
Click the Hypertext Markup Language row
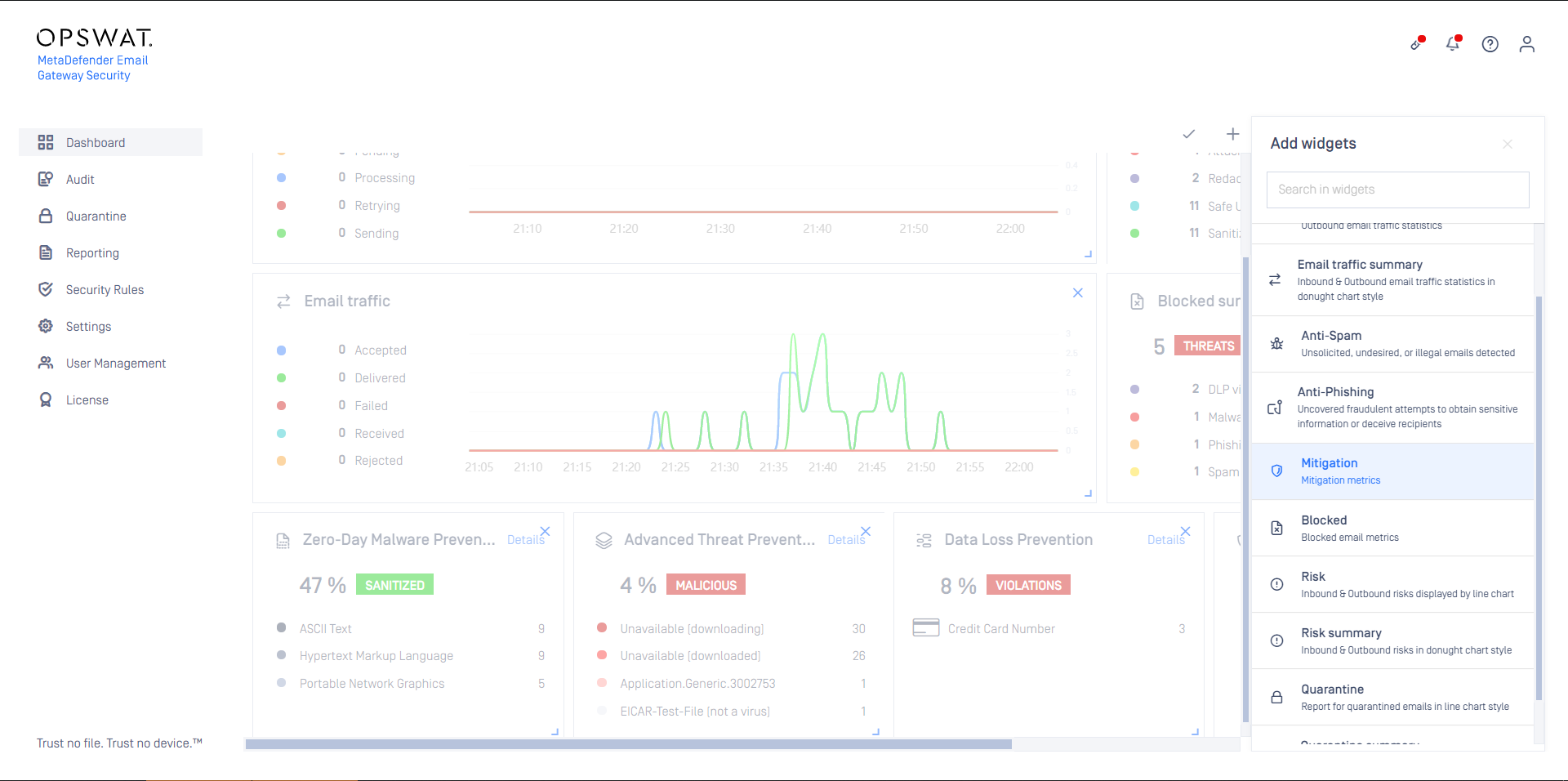411,656
